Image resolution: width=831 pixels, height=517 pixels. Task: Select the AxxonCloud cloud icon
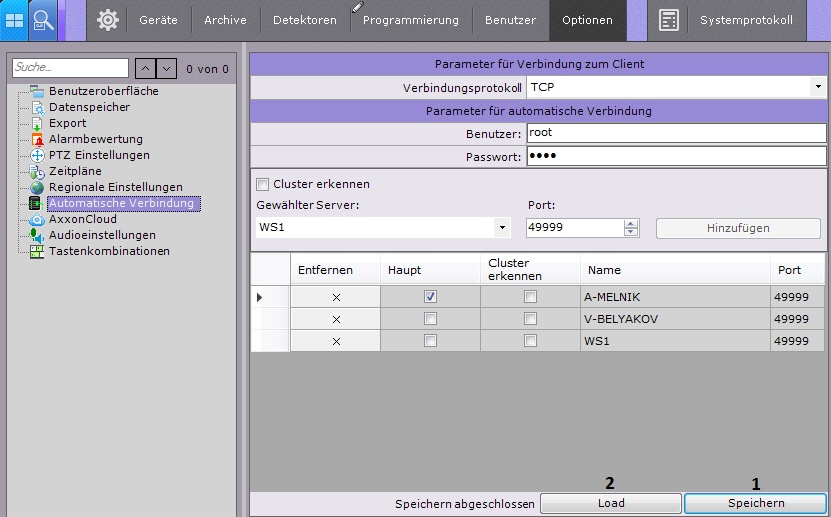(37, 219)
